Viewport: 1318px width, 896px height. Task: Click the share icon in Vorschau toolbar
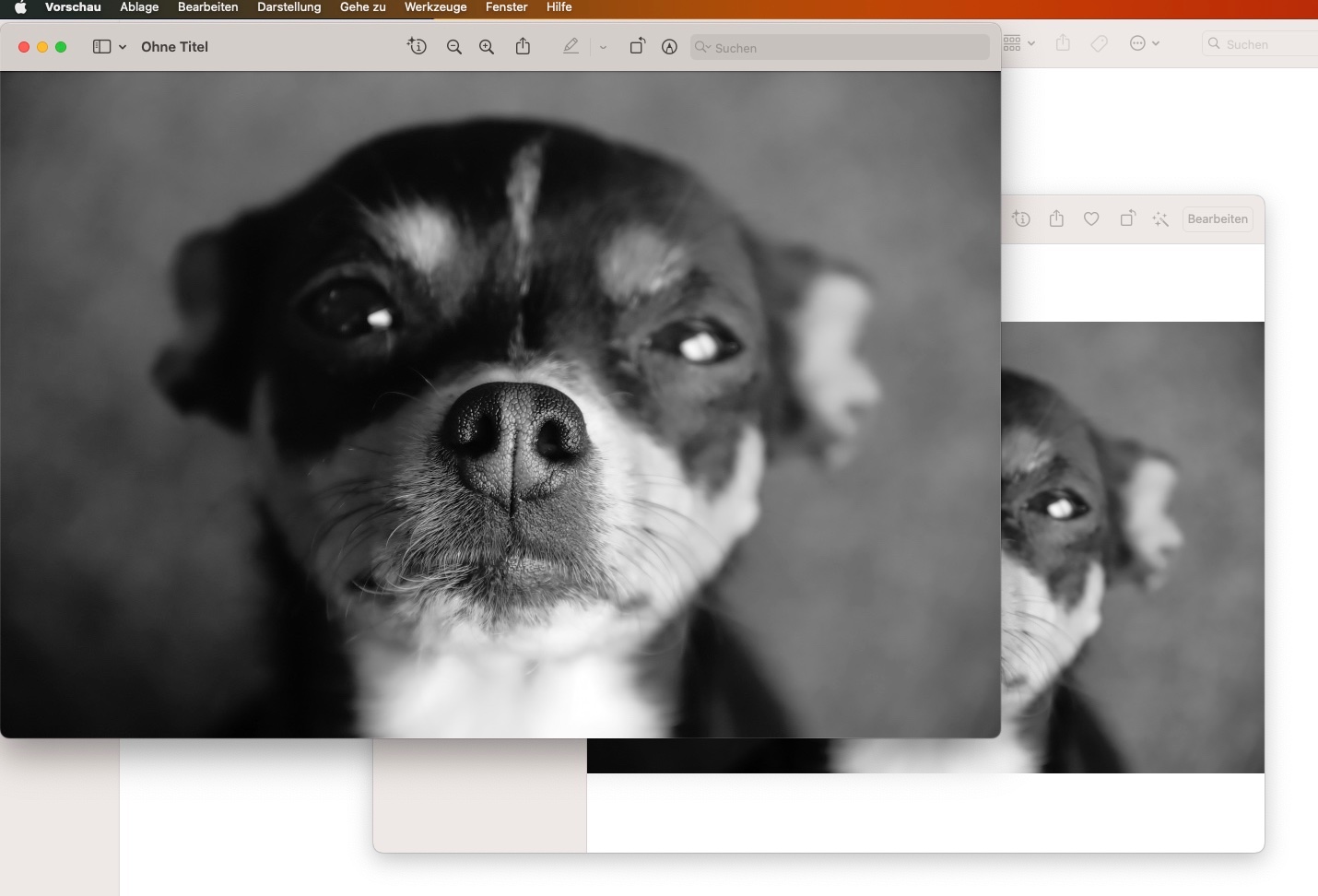coord(523,46)
